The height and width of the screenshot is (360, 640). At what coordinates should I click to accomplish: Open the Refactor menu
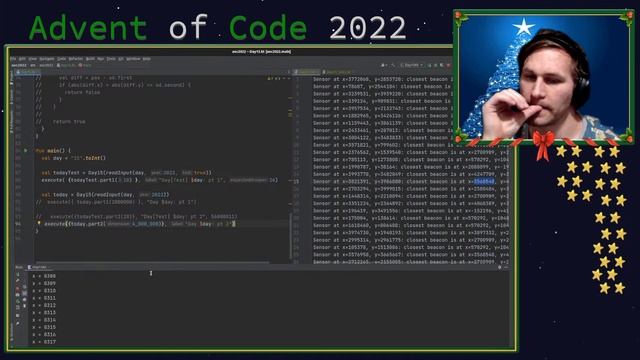coord(76,59)
